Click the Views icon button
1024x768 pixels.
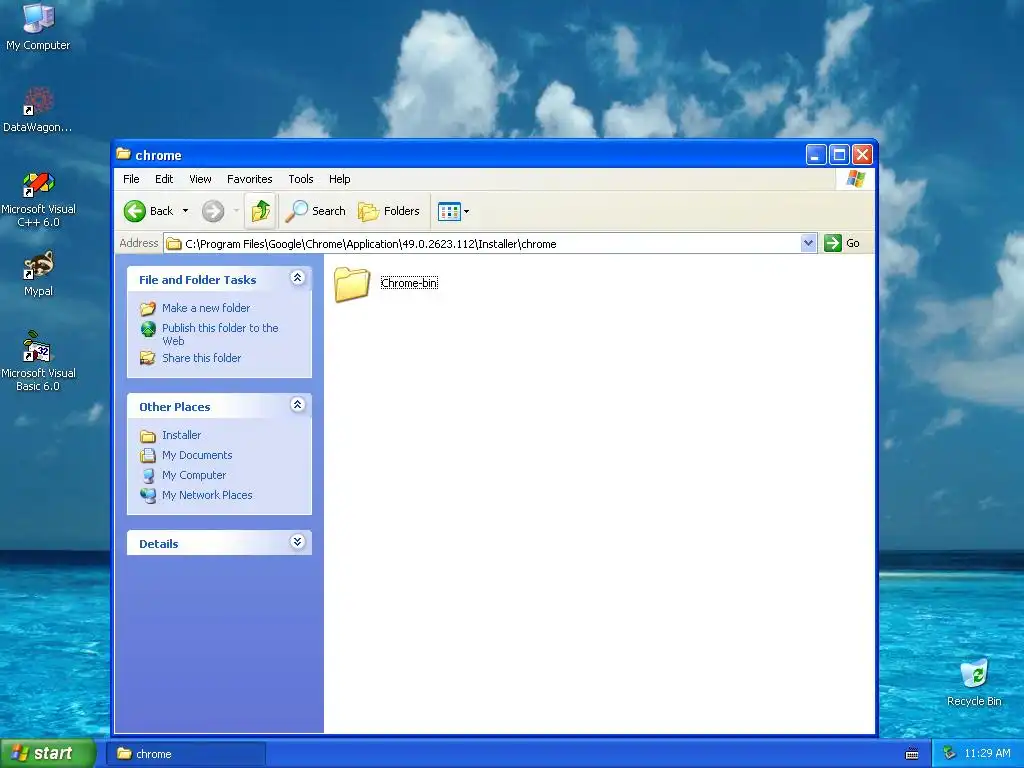tap(449, 211)
